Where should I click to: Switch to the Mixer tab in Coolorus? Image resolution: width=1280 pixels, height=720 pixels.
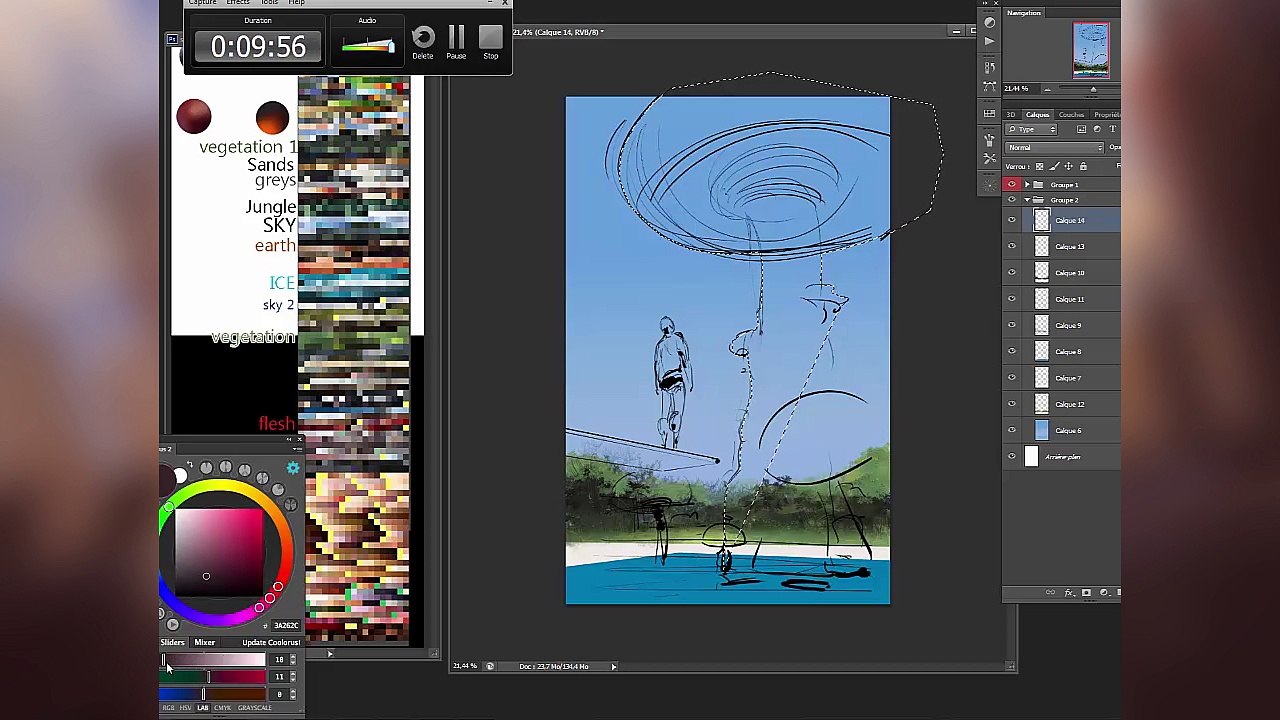click(x=204, y=643)
